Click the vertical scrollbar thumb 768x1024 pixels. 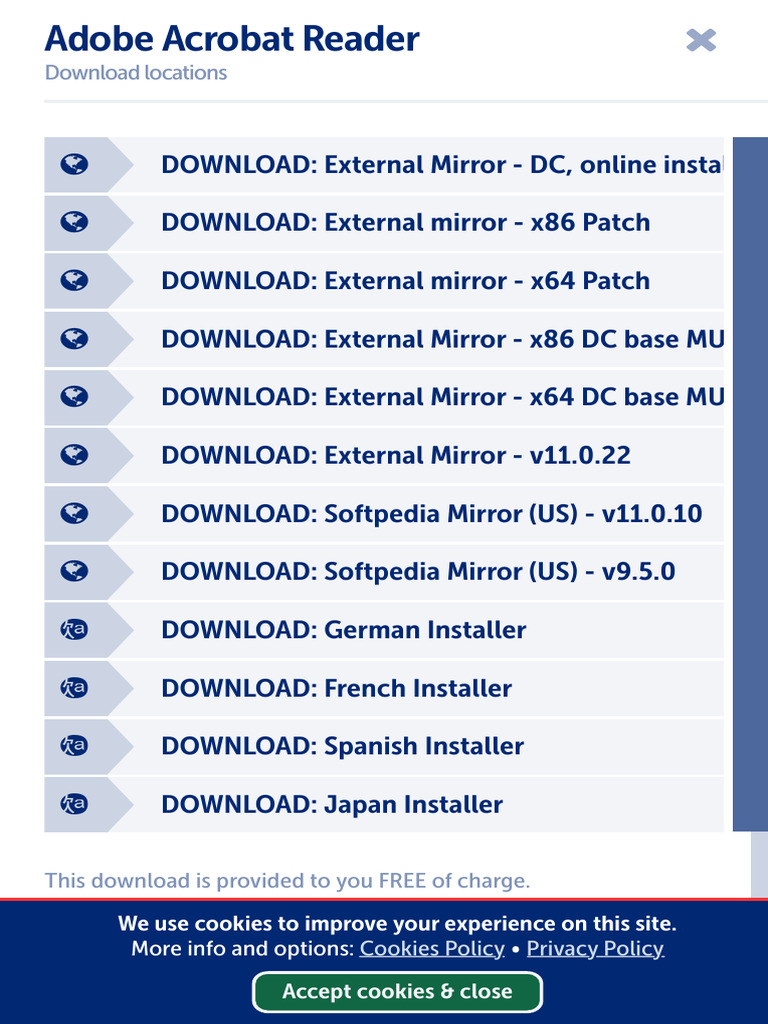750,484
